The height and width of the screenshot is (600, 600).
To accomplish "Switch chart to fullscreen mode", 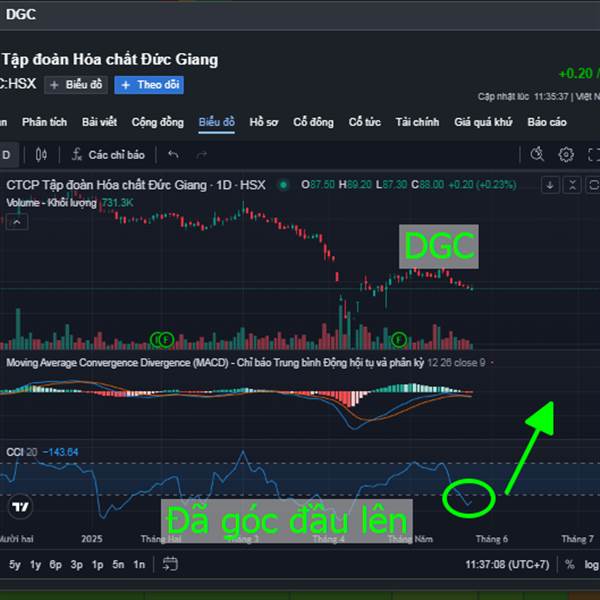I will click(x=593, y=155).
